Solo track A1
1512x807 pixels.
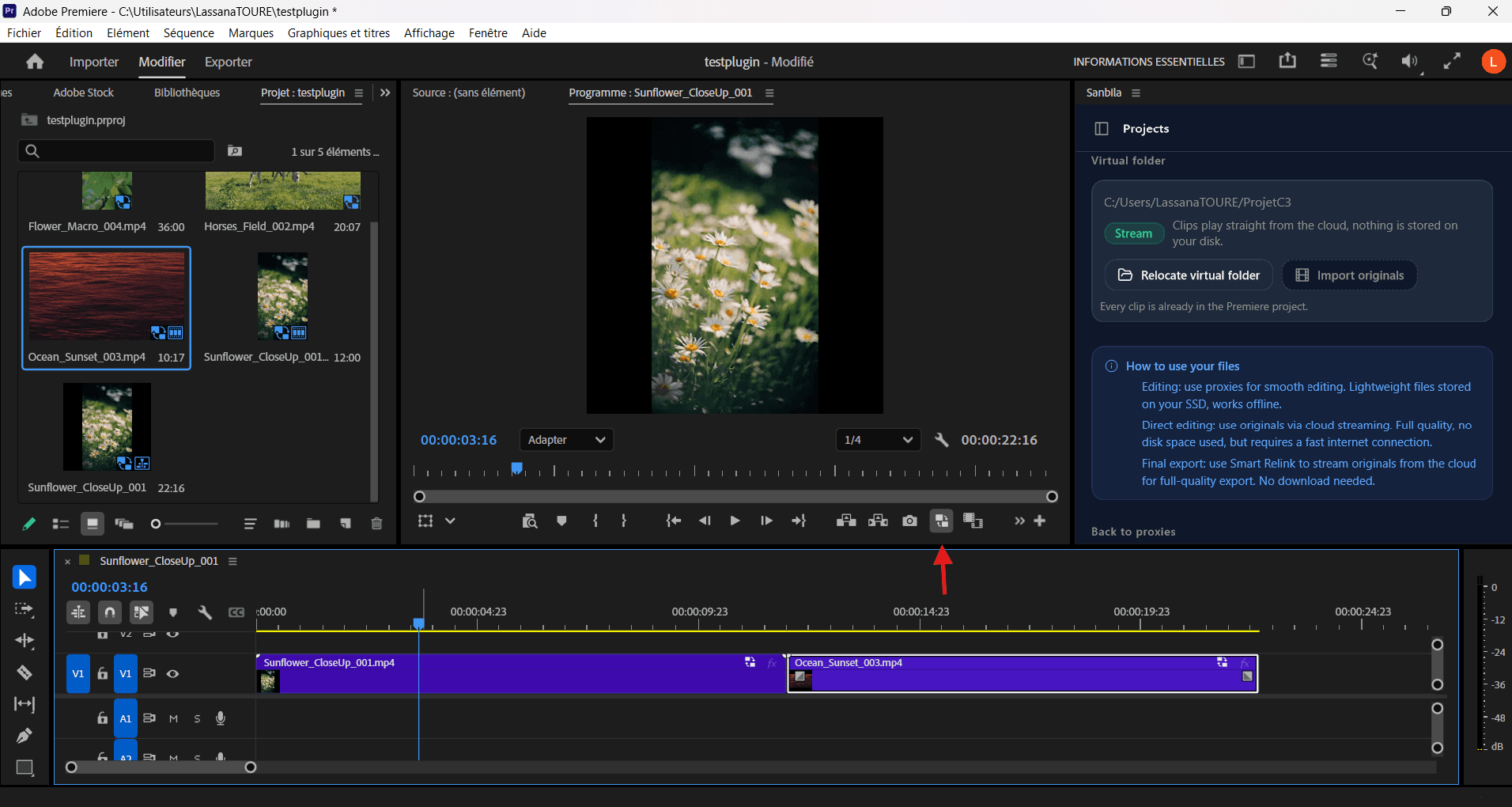click(x=197, y=718)
